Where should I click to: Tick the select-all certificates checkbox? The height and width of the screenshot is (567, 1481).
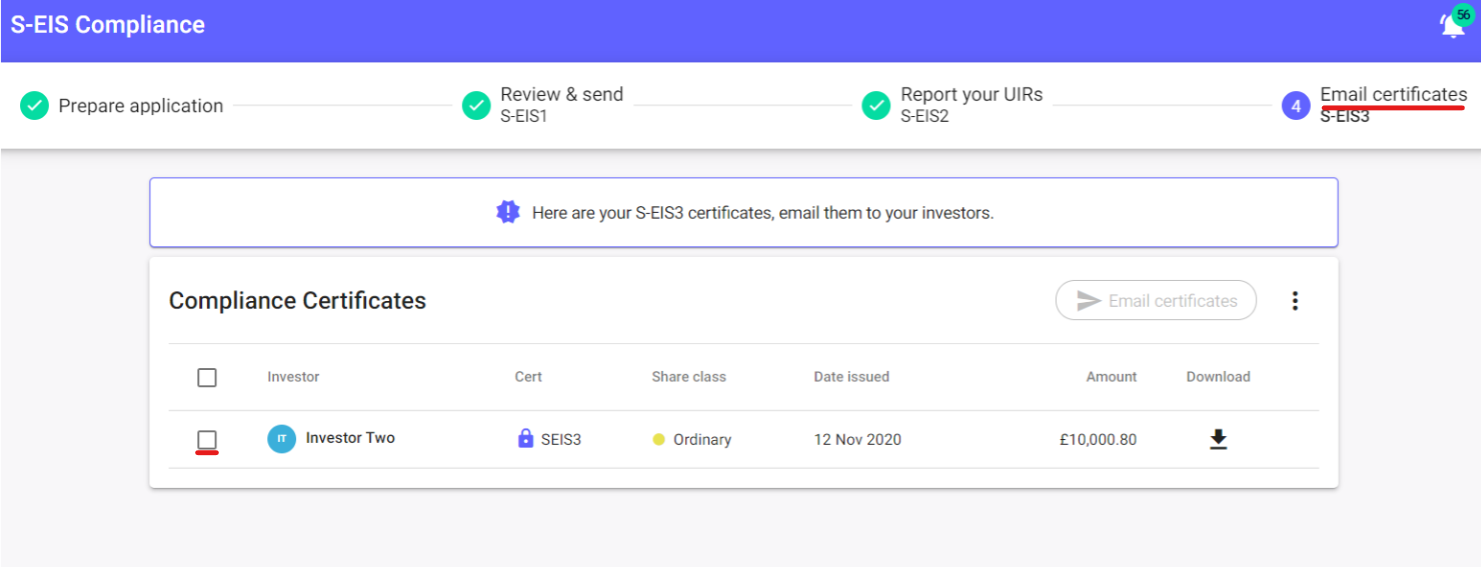point(207,377)
